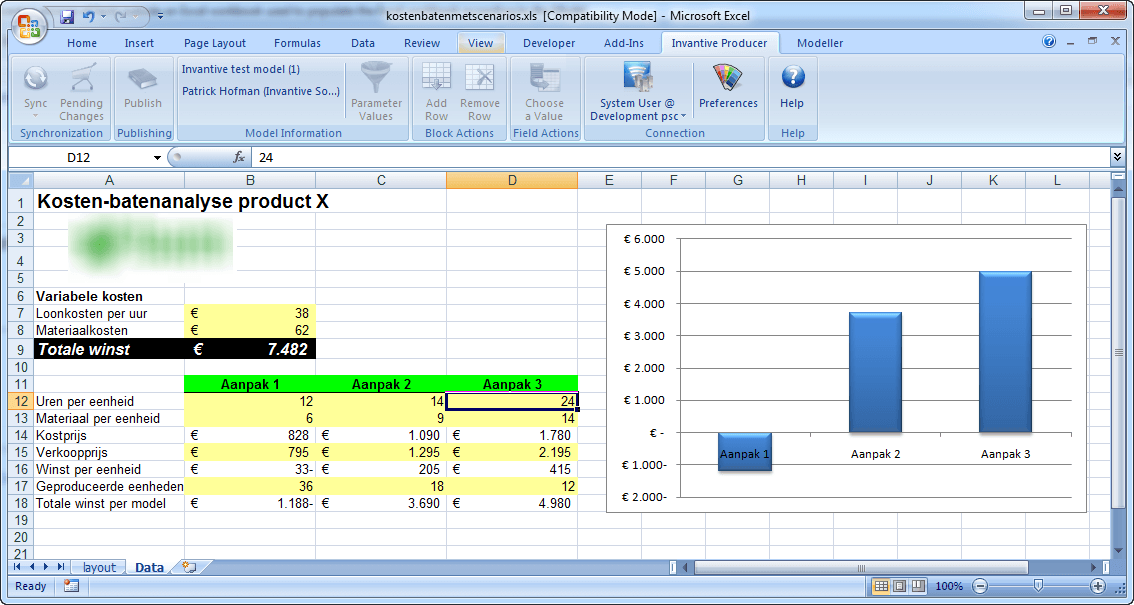1134x605 pixels.
Task: Switch to the layout sheet tab
Action: (x=99, y=567)
